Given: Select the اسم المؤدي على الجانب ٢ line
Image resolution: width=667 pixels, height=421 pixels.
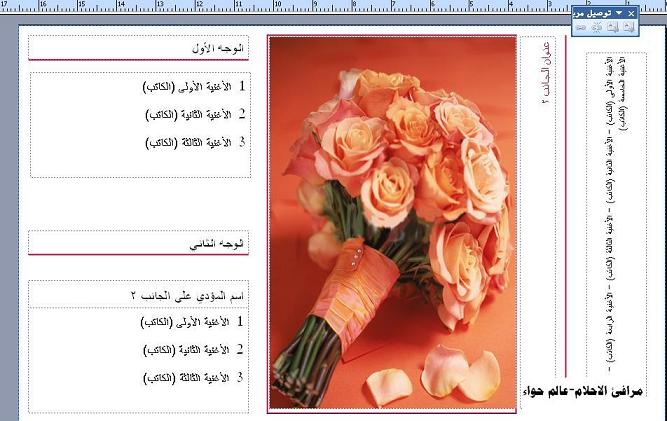Looking at the screenshot, I should point(188,296).
